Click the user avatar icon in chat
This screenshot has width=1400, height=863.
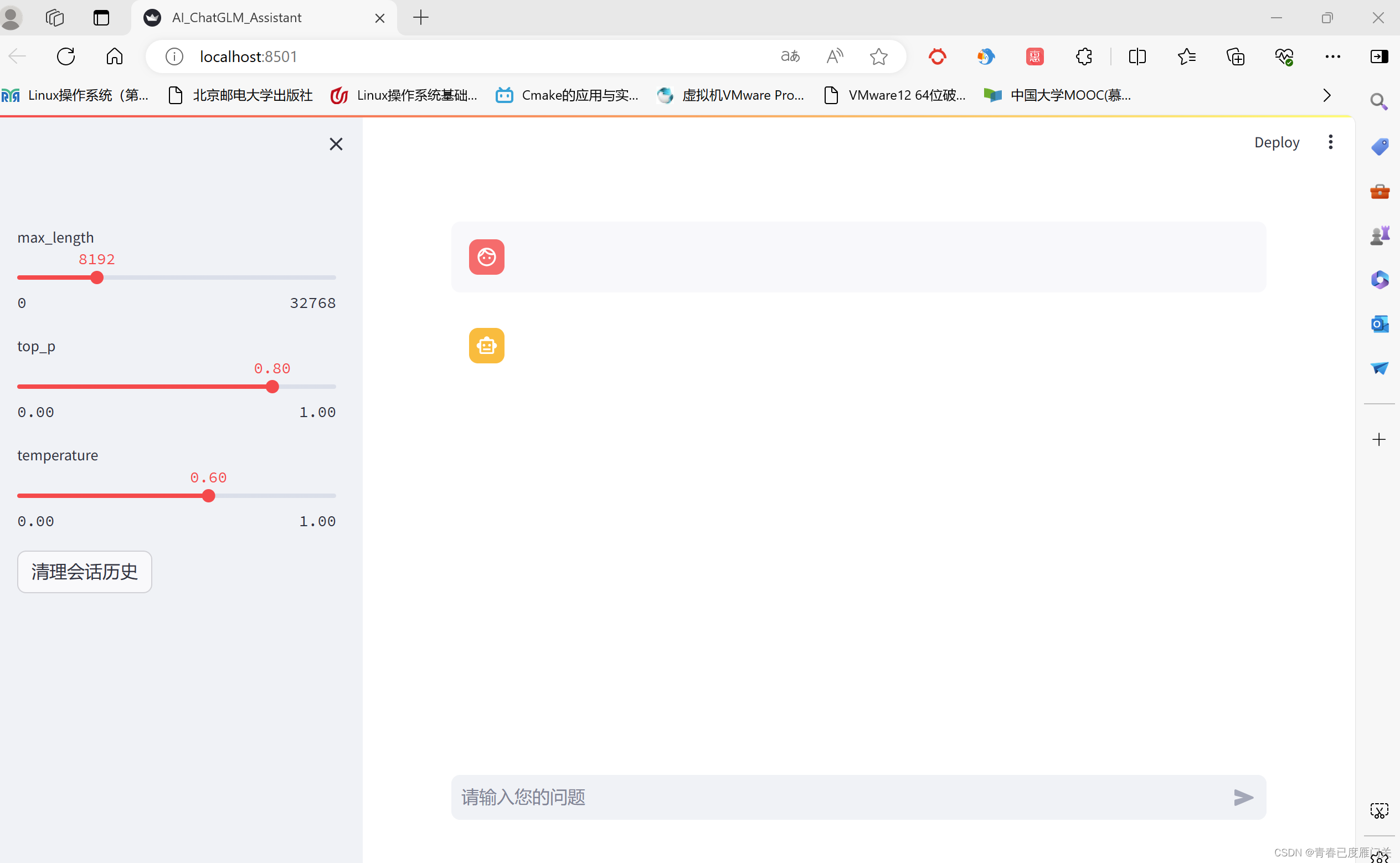coord(486,257)
